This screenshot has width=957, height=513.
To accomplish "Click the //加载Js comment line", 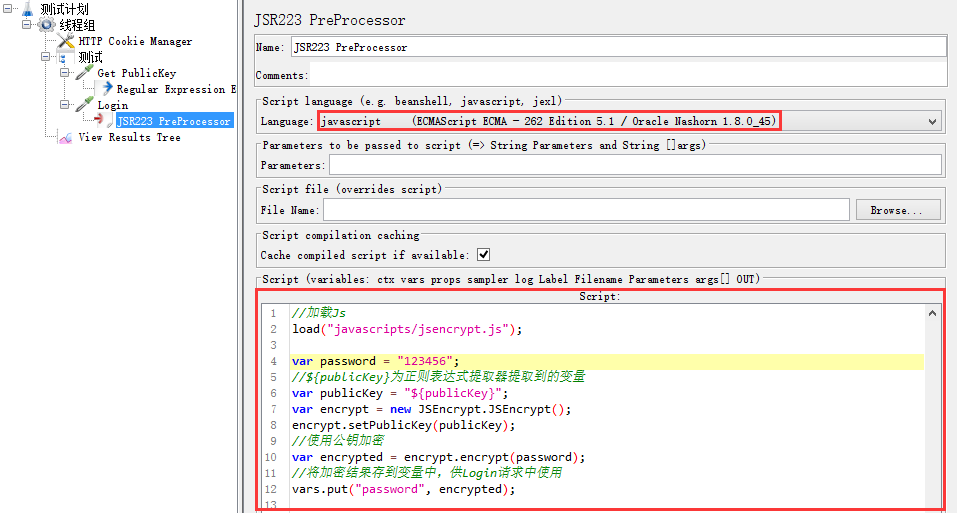I will pyautogui.click(x=319, y=313).
